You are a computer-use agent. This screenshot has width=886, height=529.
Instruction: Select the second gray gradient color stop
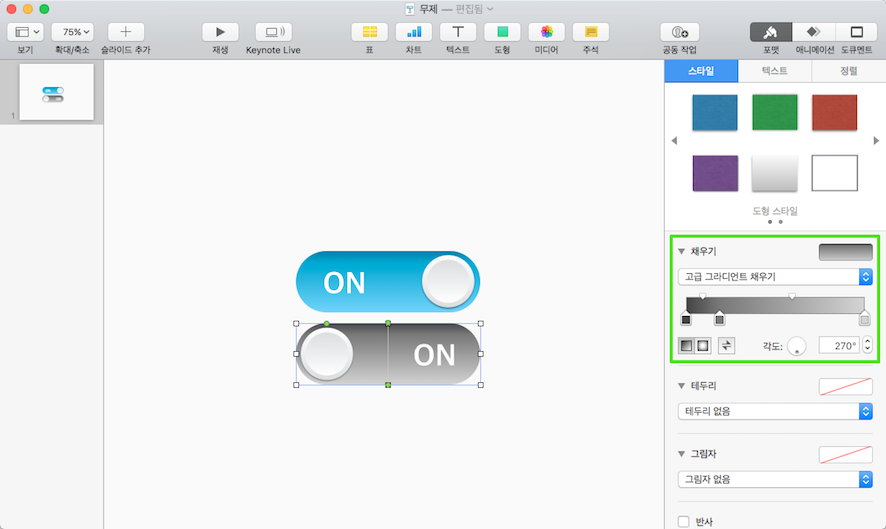[x=719, y=318]
